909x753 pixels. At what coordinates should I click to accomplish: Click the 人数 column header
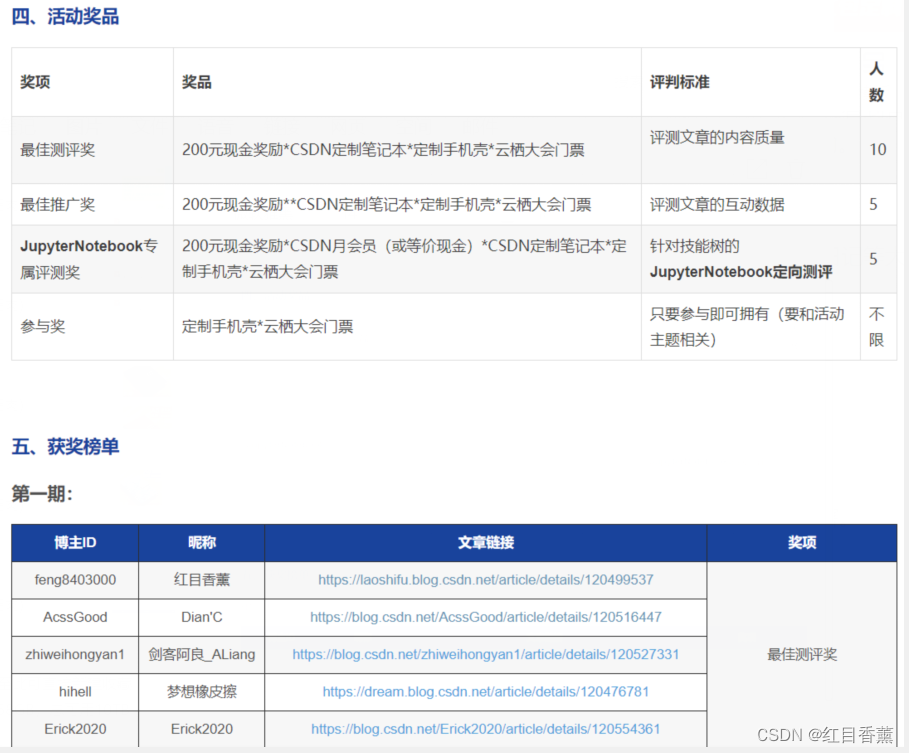click(877, 82)
